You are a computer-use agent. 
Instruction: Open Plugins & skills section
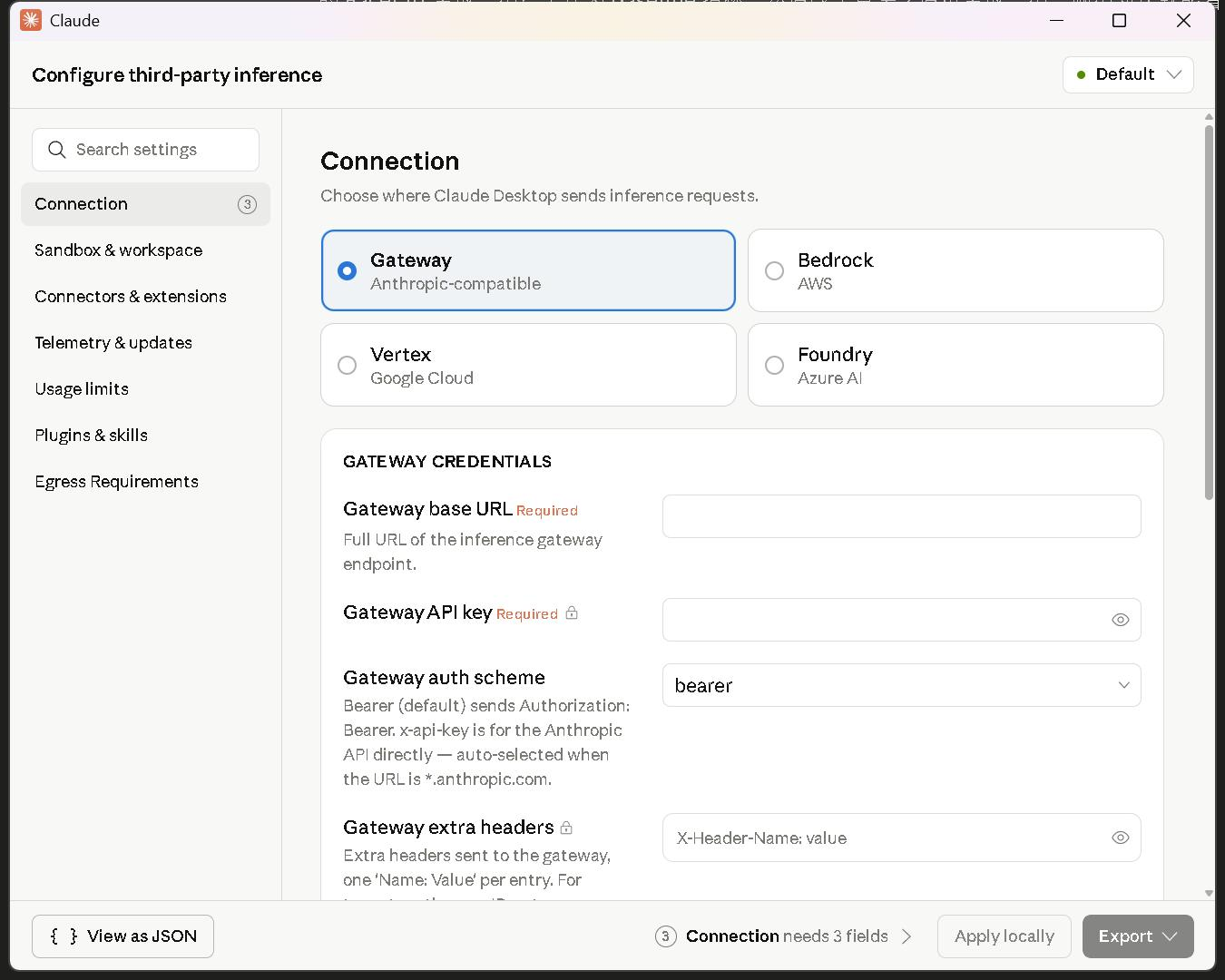pyautogui.click(x=145, y=436)
